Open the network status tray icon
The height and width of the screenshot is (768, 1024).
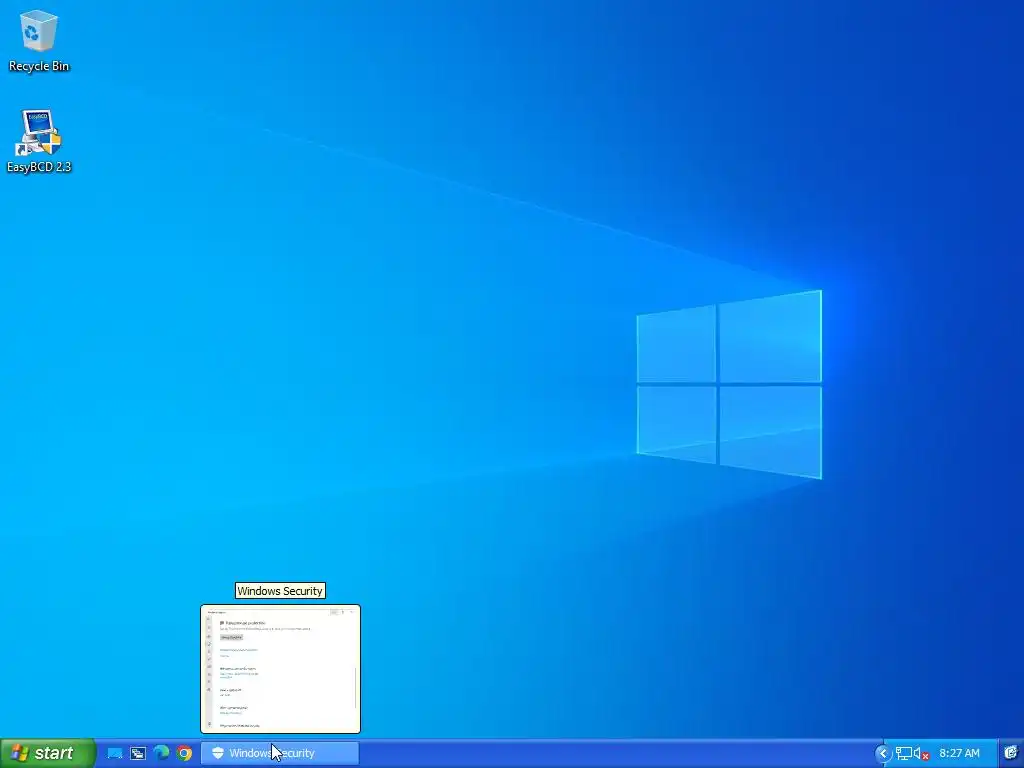pos(904,754)
